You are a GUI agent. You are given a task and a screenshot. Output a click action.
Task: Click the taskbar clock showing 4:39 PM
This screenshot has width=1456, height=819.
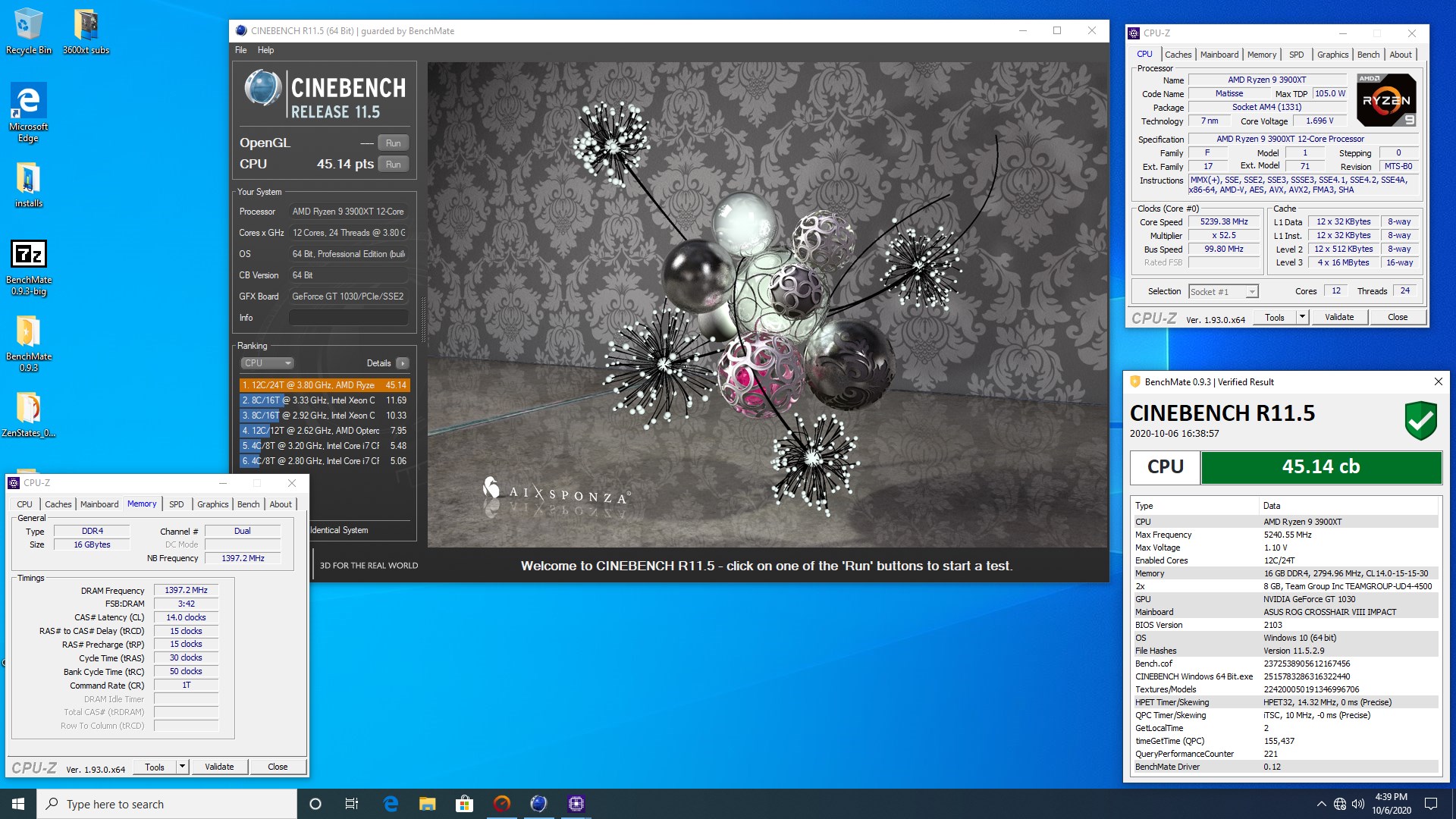1391,804
